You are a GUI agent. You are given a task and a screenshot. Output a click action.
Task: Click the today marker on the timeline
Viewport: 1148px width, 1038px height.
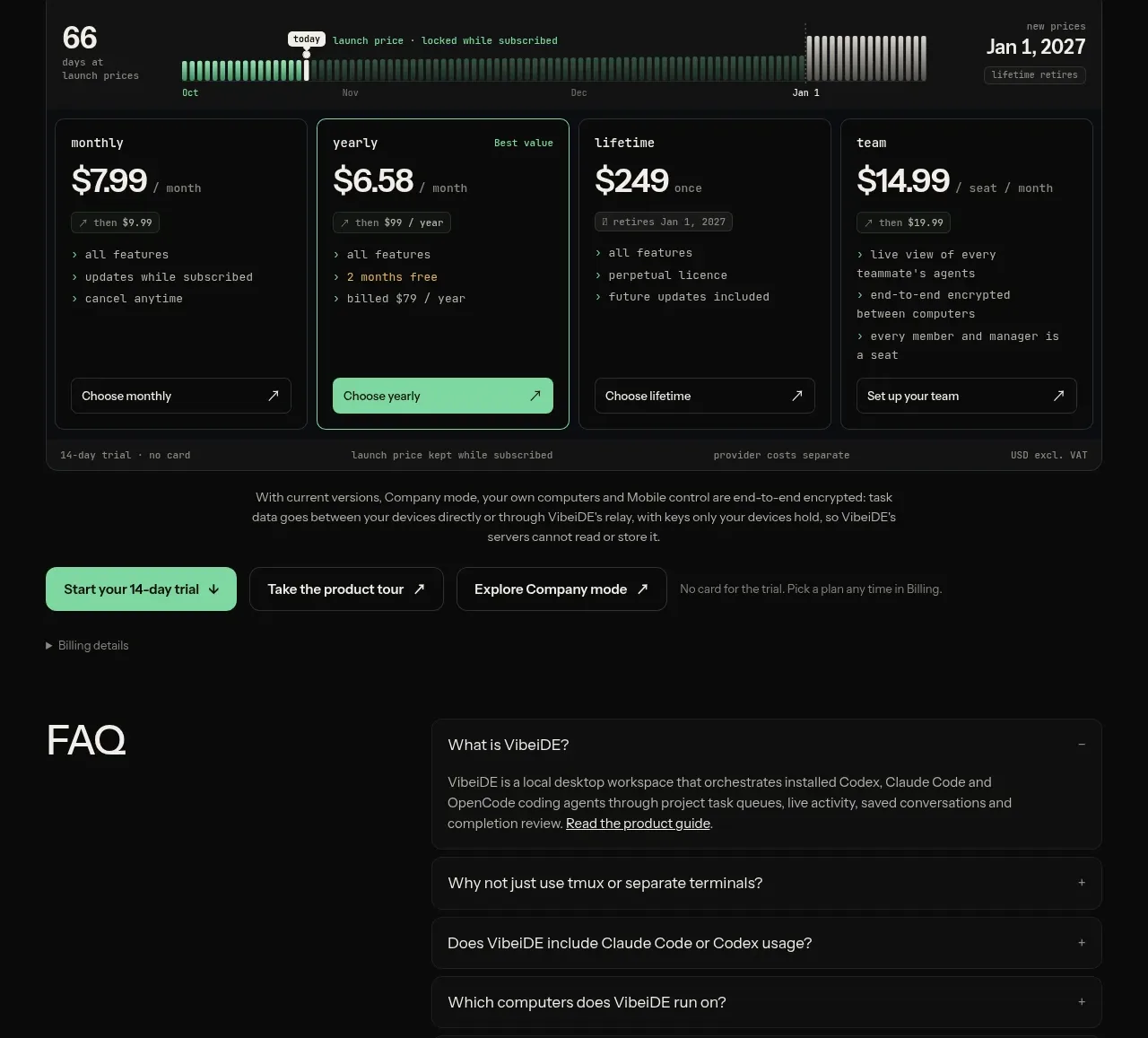tap(307, 39)
